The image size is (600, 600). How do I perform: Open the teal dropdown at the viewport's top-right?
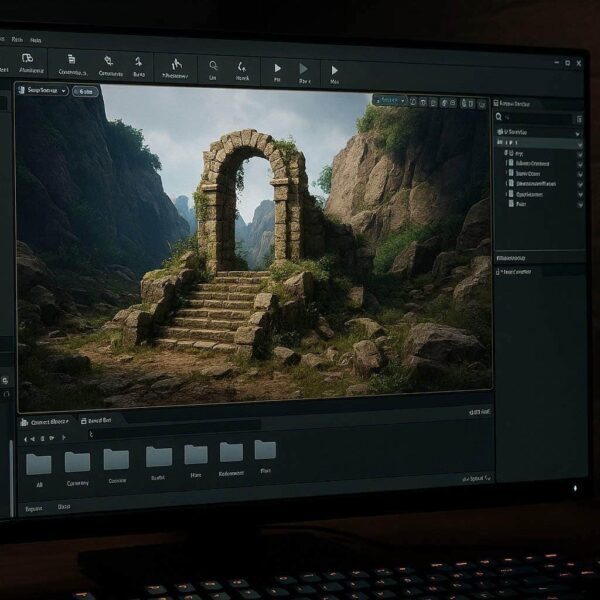[x=390, y=100]
